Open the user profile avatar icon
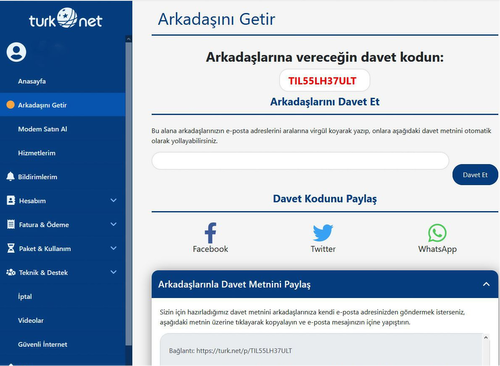Screen dimensions: 500x366 [x=16, y=52]
